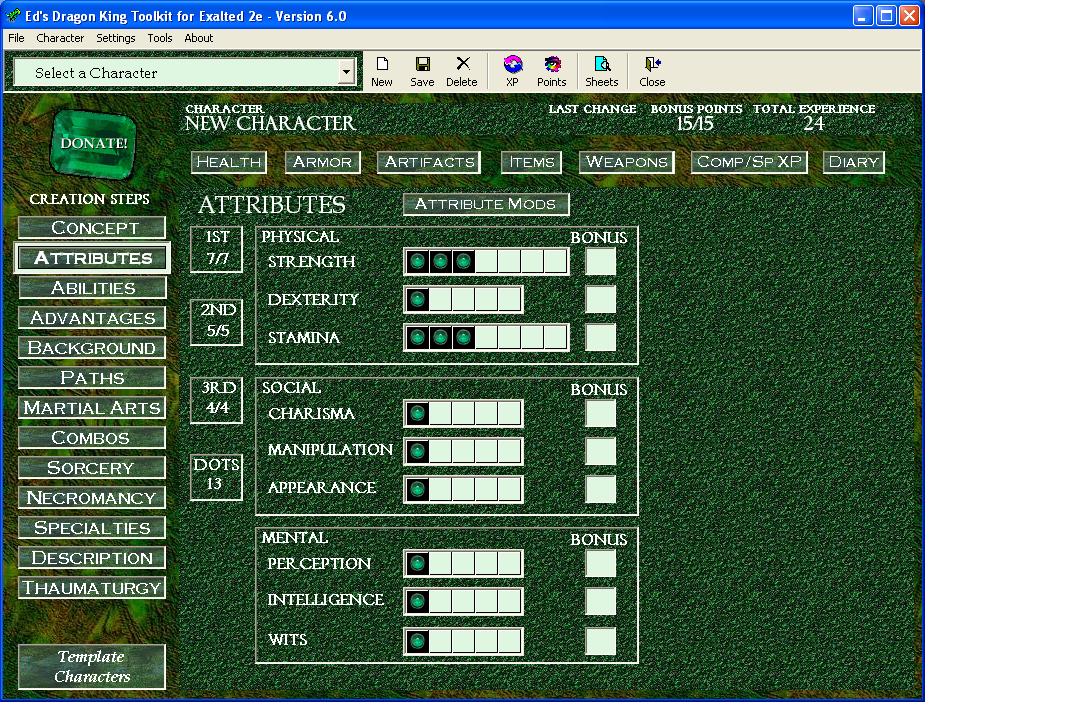The width and height of the screenshot is (1089, 726).
Task: Click the Stamina bonus box
Action: tap(600, 338)
